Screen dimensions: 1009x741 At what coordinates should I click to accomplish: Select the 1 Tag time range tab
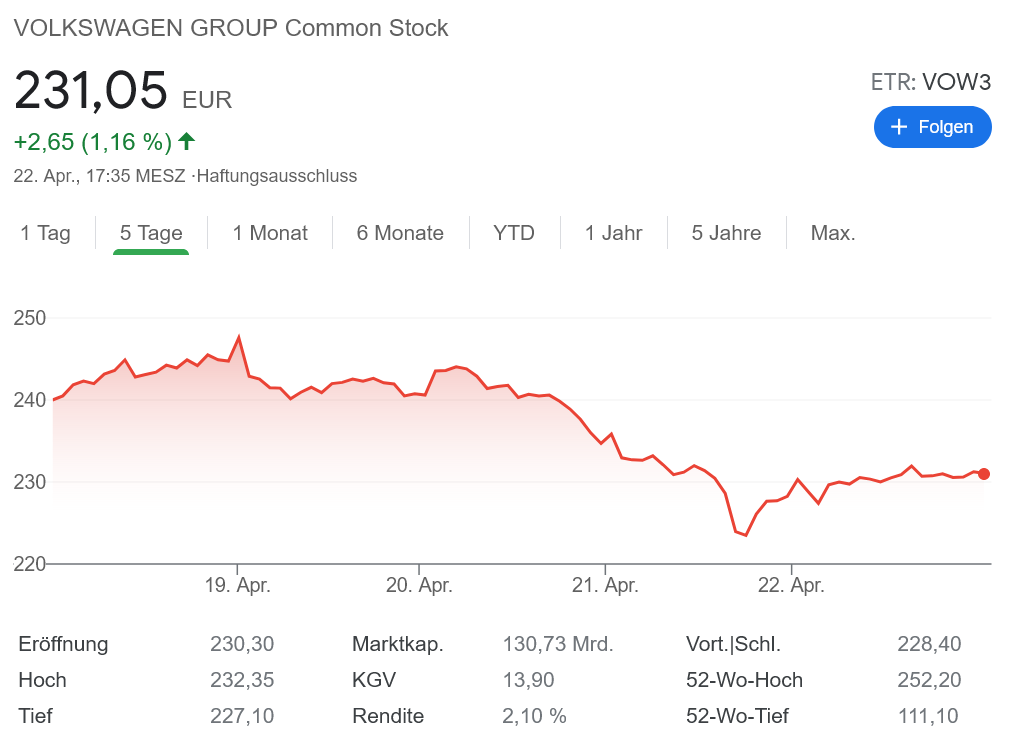pos(46,233)
